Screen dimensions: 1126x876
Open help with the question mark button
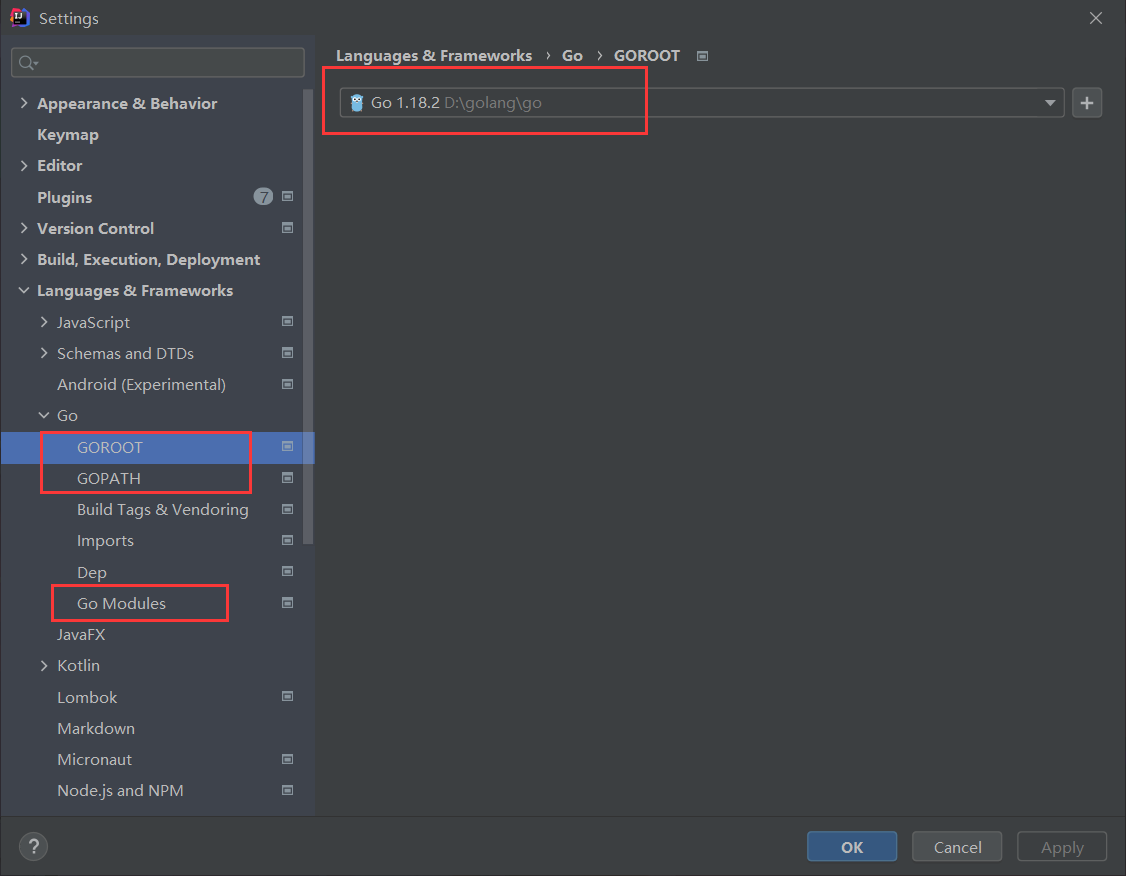click(33, 847)
